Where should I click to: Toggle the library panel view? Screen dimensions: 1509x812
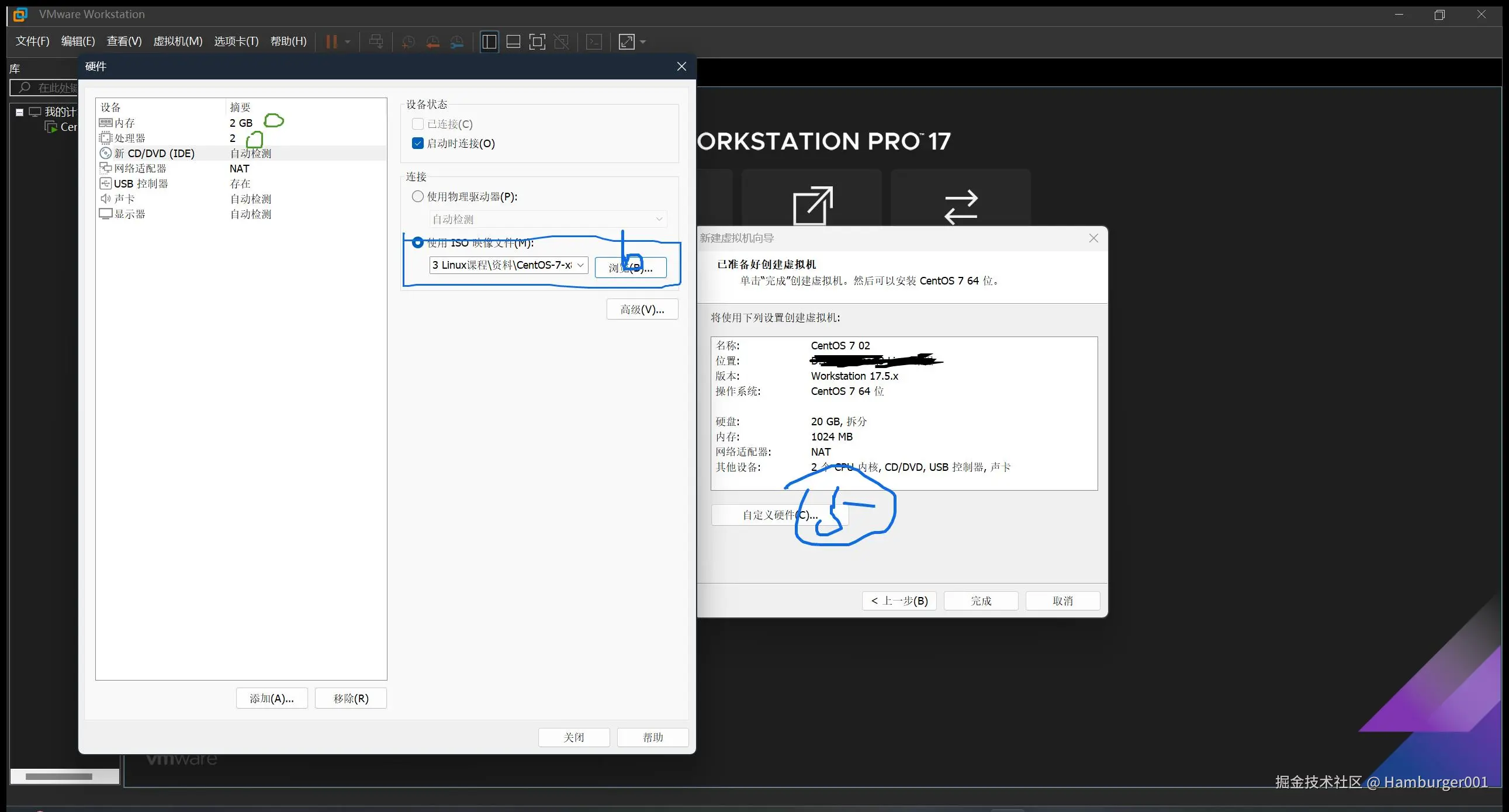tap(489, 41)
